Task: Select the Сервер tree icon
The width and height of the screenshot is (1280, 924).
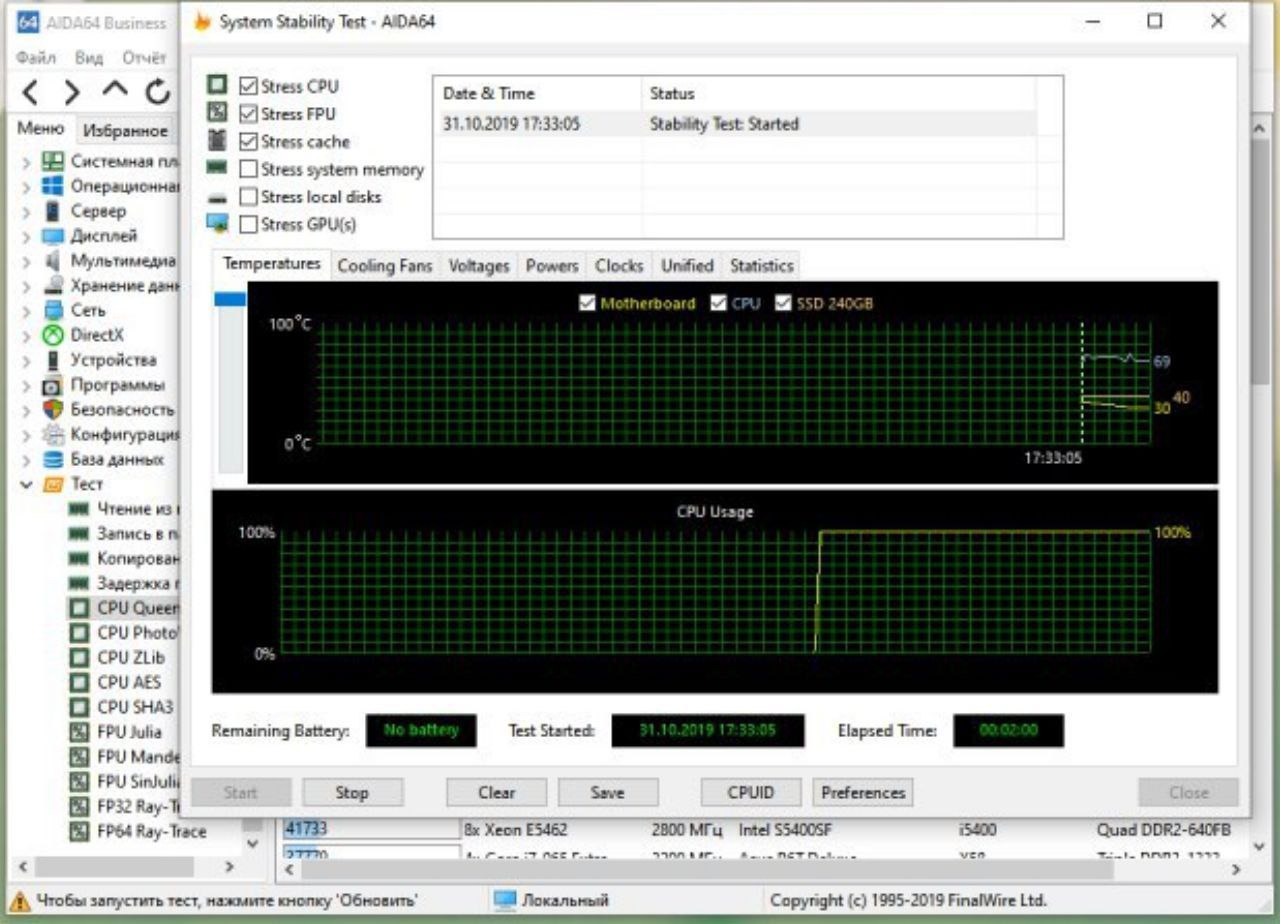Action: [53, 211]
